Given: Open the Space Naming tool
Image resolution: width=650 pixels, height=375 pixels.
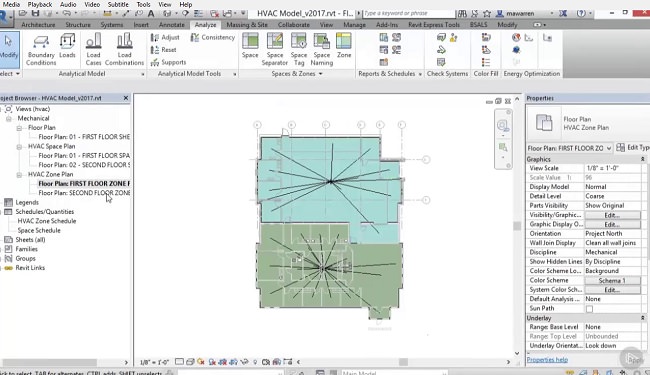Looking at the screenshot, I should pos(322,50).
